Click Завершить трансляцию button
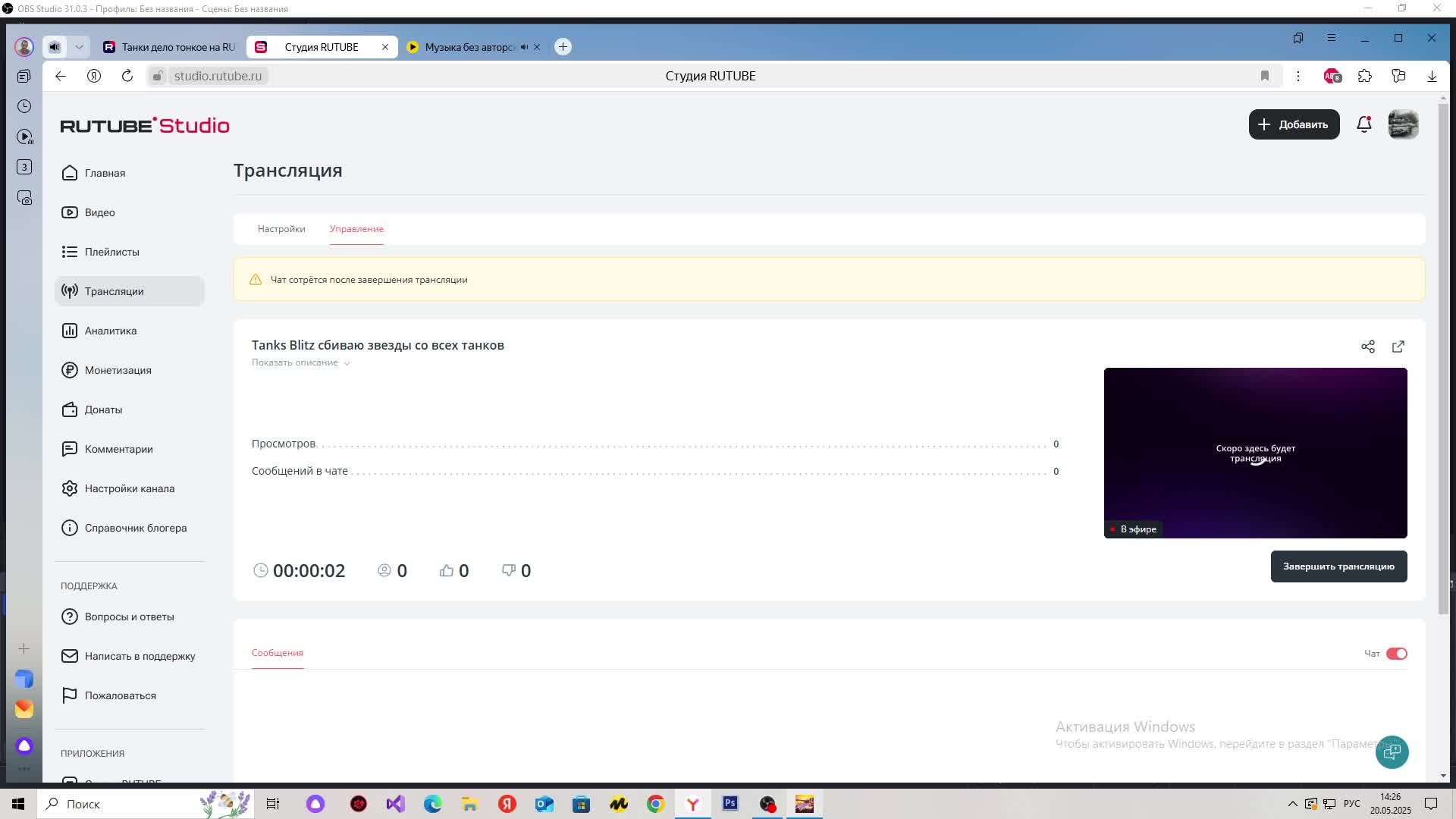The width and height of the screenshot is (1456, 819). [1338, 566]
